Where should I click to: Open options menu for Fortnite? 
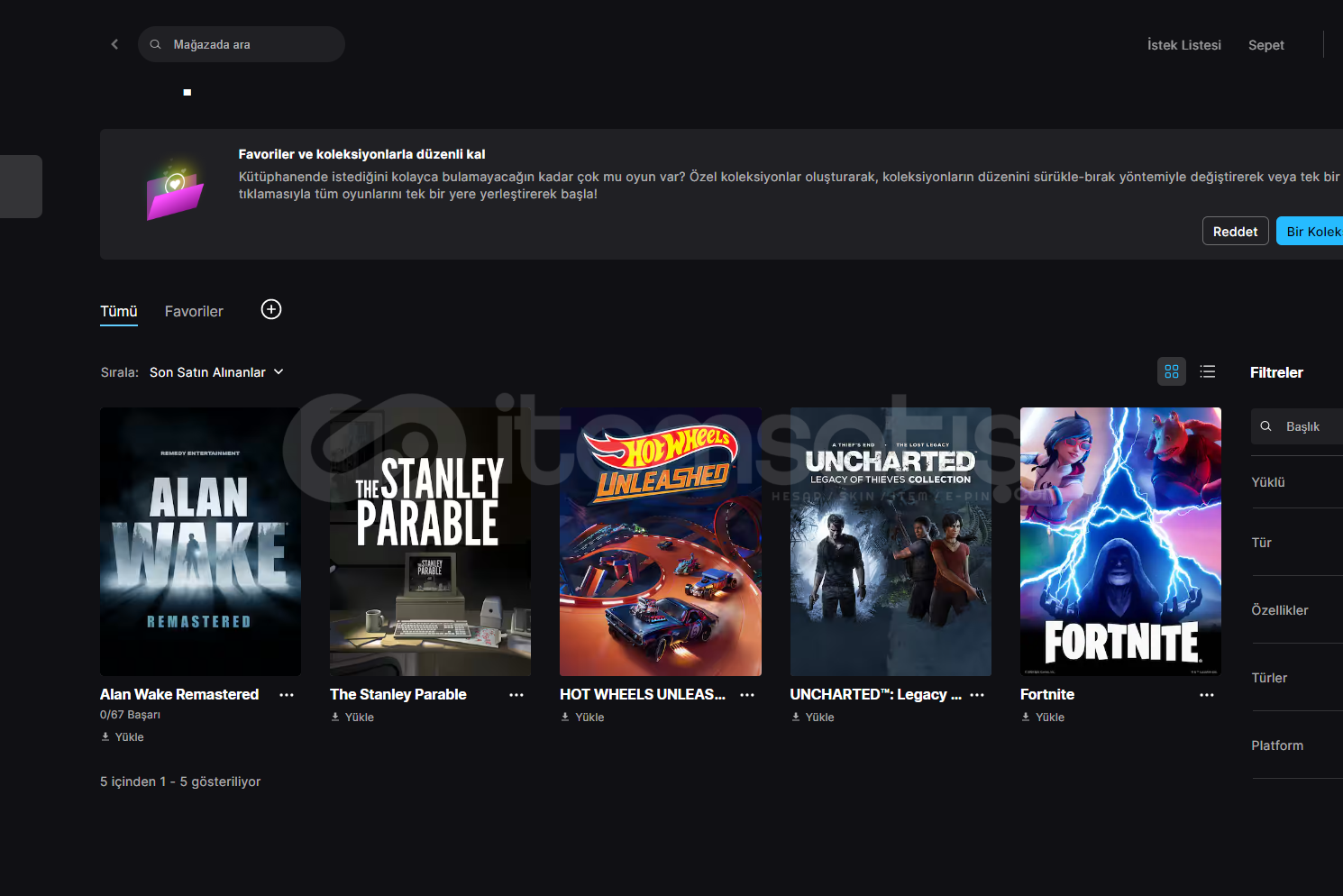pos(1207,695)
